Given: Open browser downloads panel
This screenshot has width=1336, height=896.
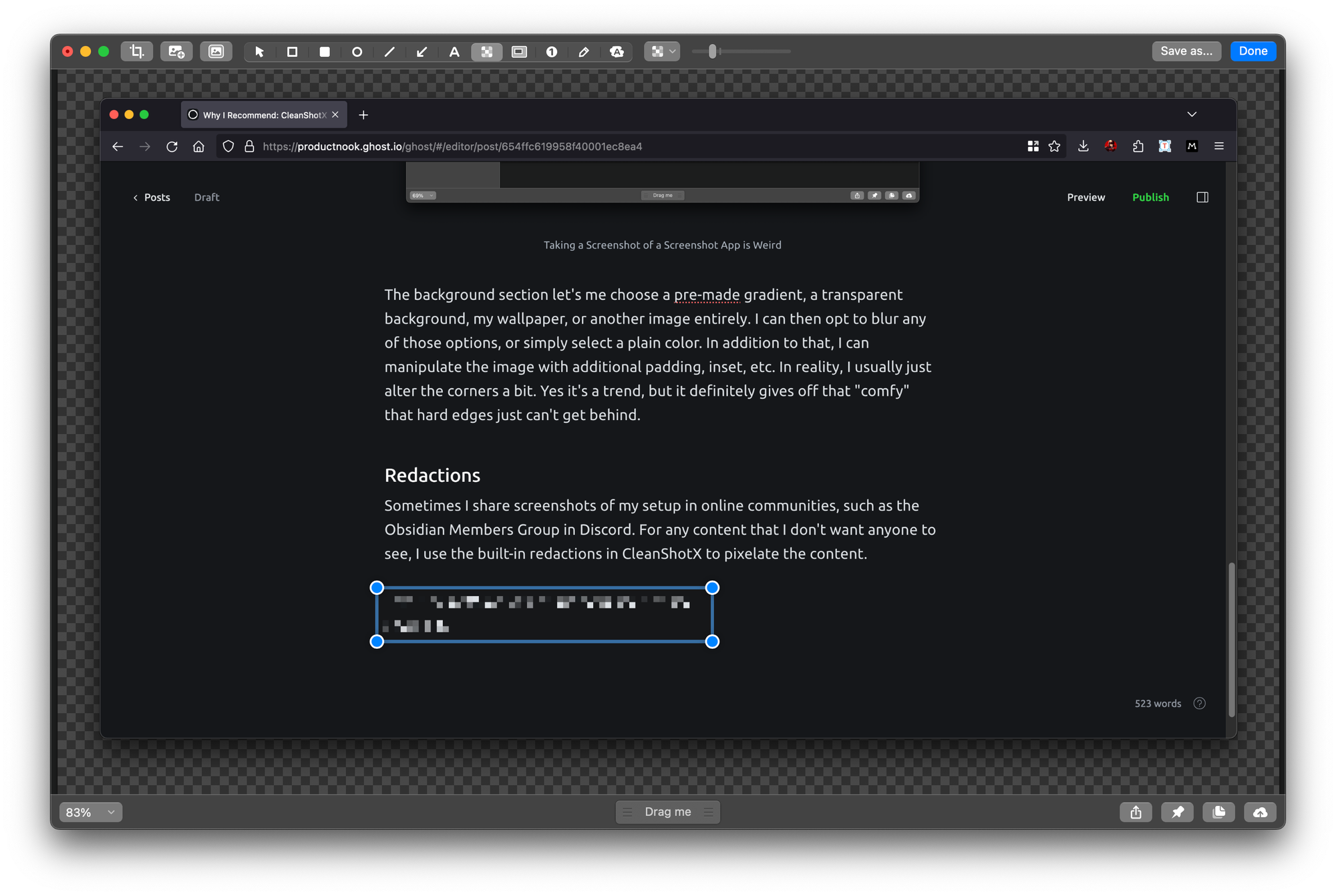Looking at the screenshot, I should pos(1083,146).
